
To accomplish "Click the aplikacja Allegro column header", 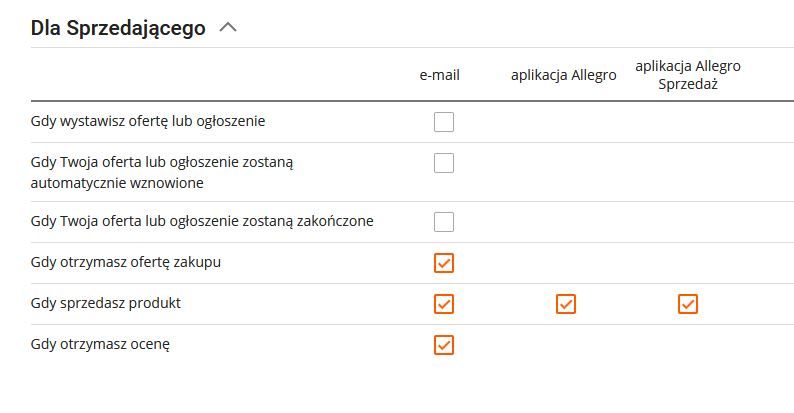I will [563, 75].
